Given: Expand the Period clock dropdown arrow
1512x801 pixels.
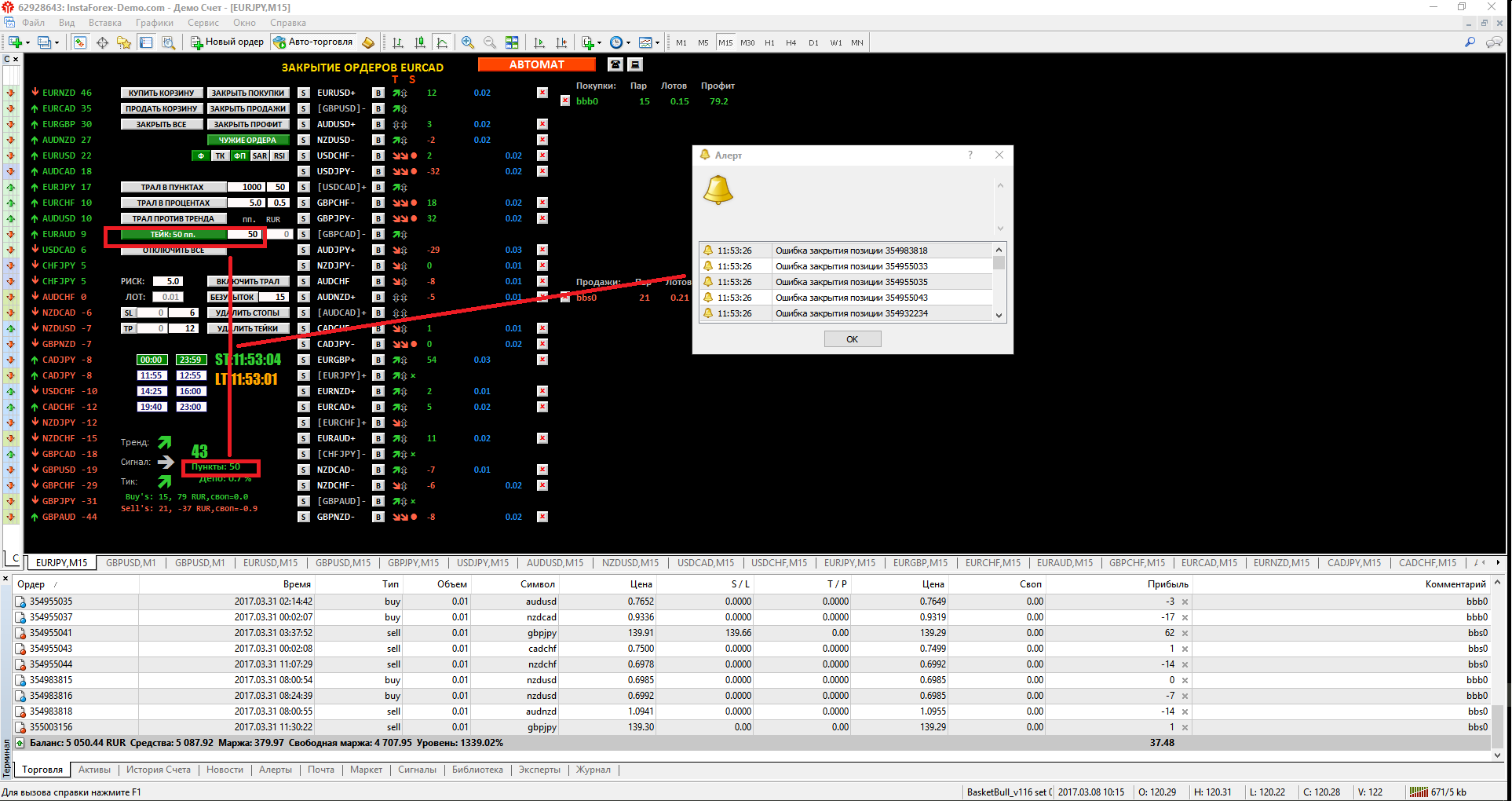Looking at the screenshot, I should (x=629, y=42).
